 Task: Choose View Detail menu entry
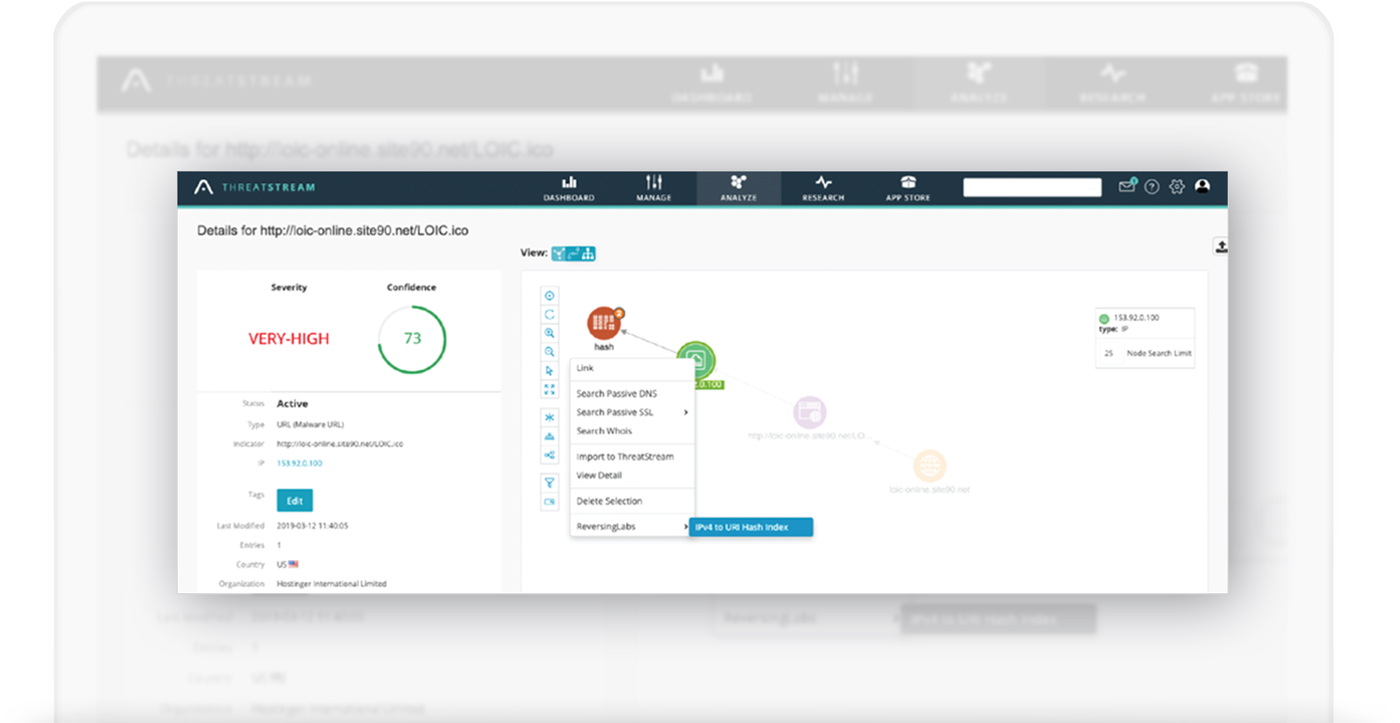pos(632,475)
